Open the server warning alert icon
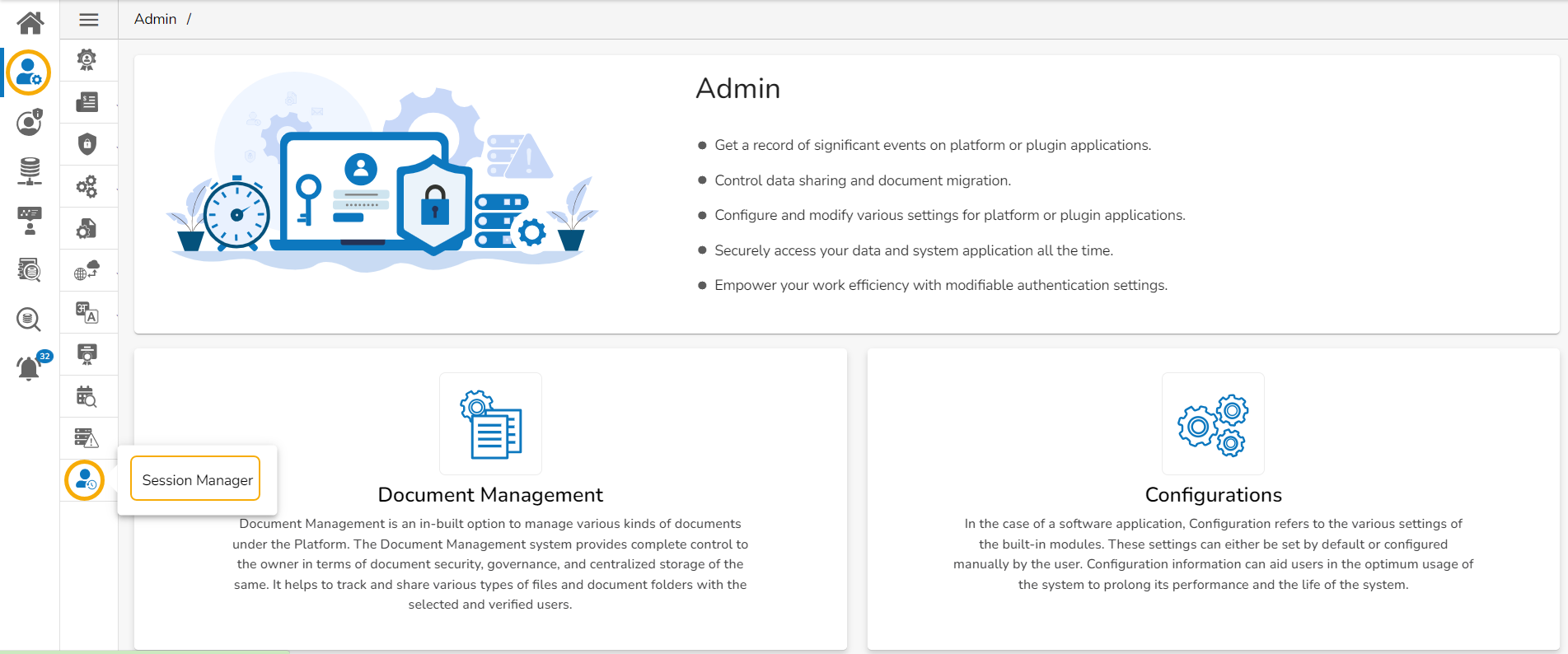 click(87, 438)
